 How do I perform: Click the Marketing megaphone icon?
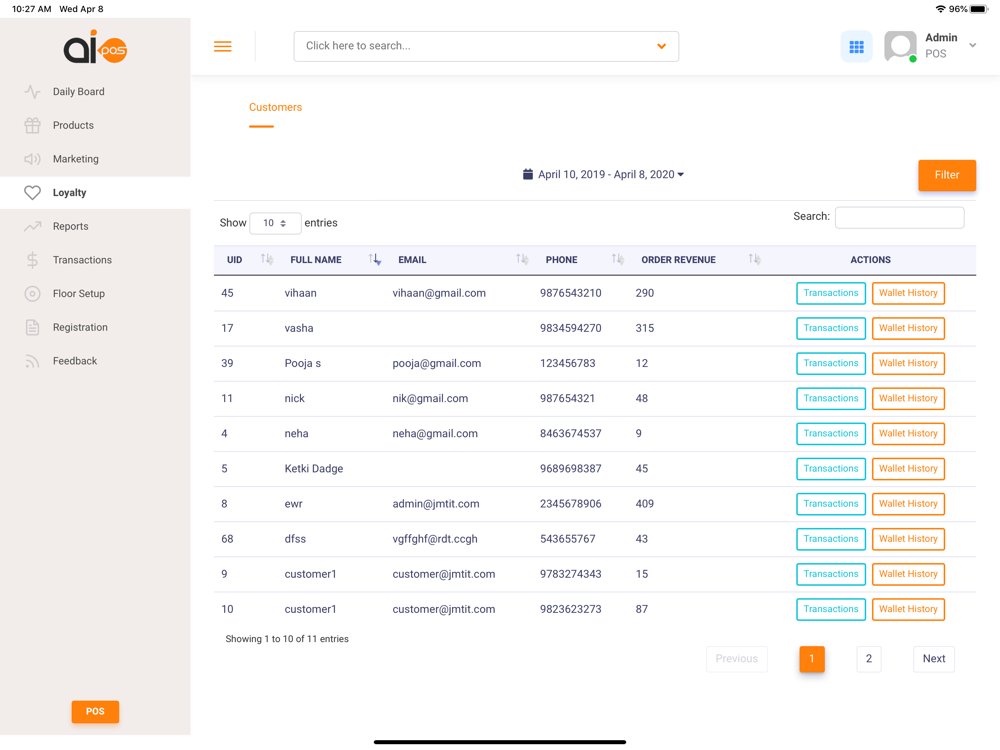[32, 159]
